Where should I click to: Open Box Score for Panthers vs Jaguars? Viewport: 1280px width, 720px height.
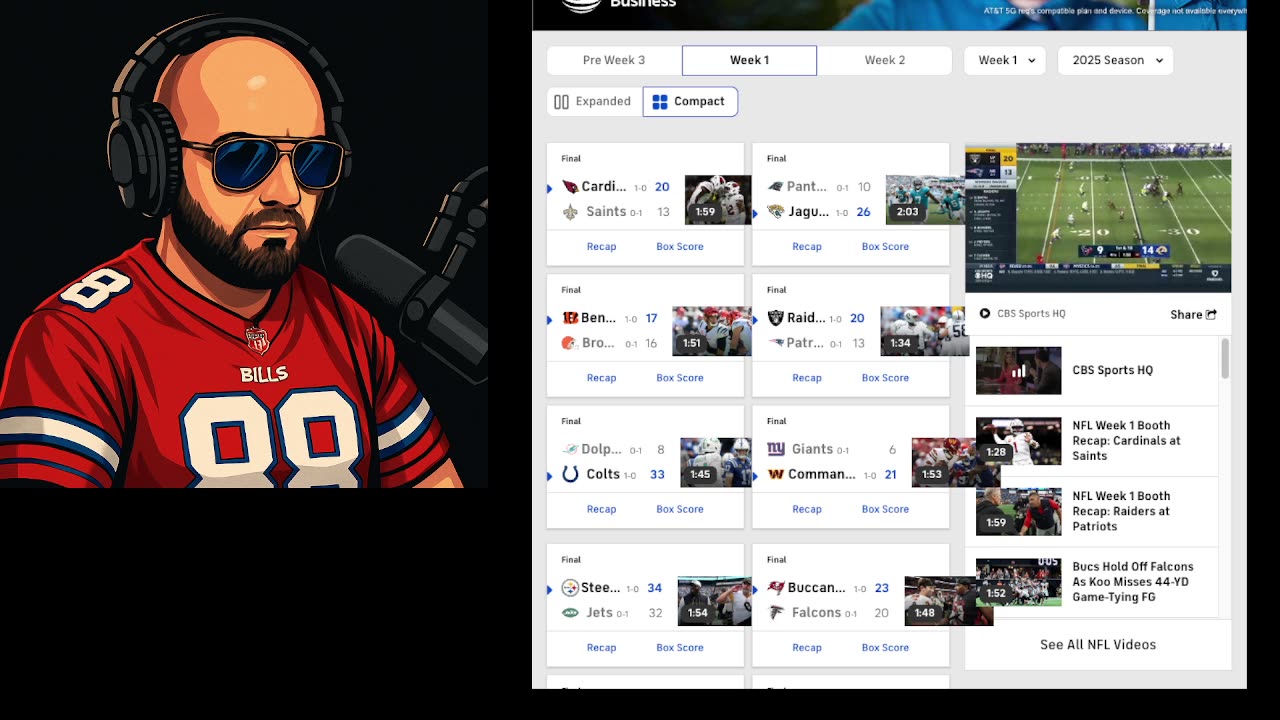[885, 246]
